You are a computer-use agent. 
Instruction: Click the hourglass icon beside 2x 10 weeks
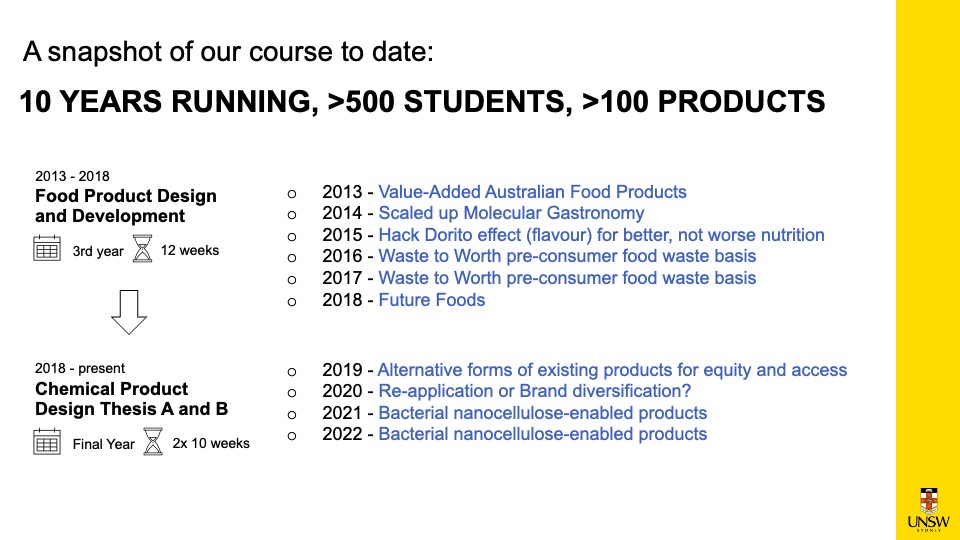click(x=153, y=441)
